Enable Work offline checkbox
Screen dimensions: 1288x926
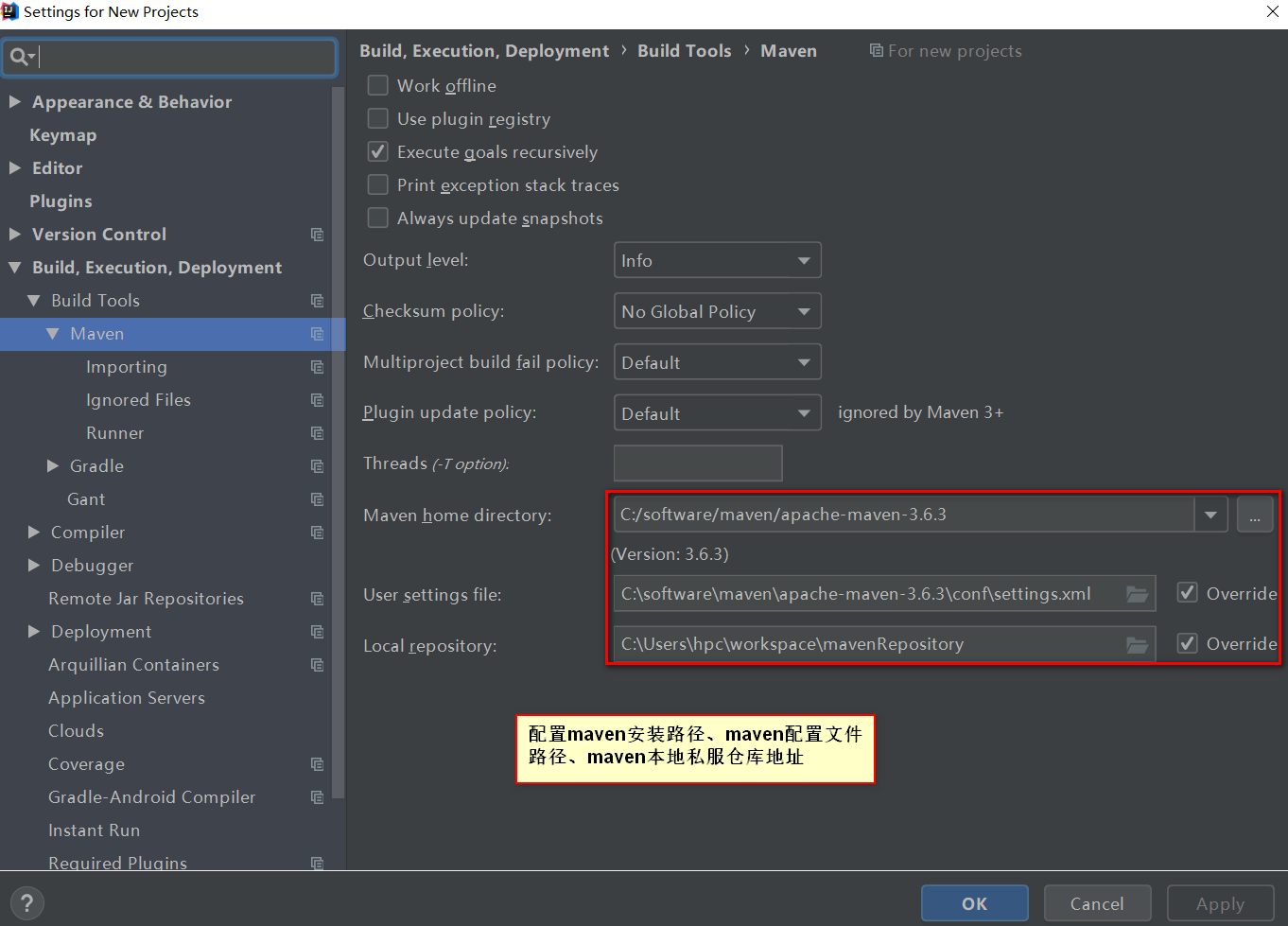coord(377,85)
